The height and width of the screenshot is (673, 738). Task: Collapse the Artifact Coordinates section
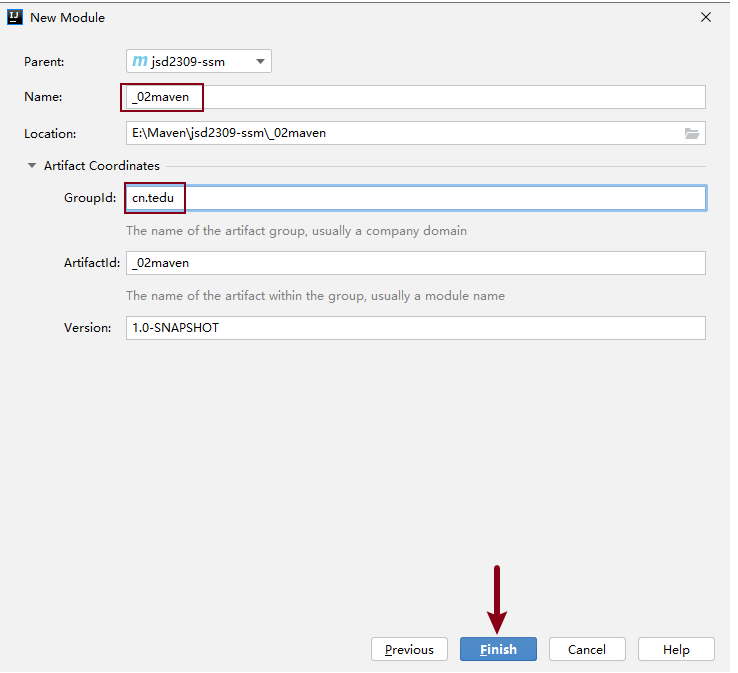32,166
